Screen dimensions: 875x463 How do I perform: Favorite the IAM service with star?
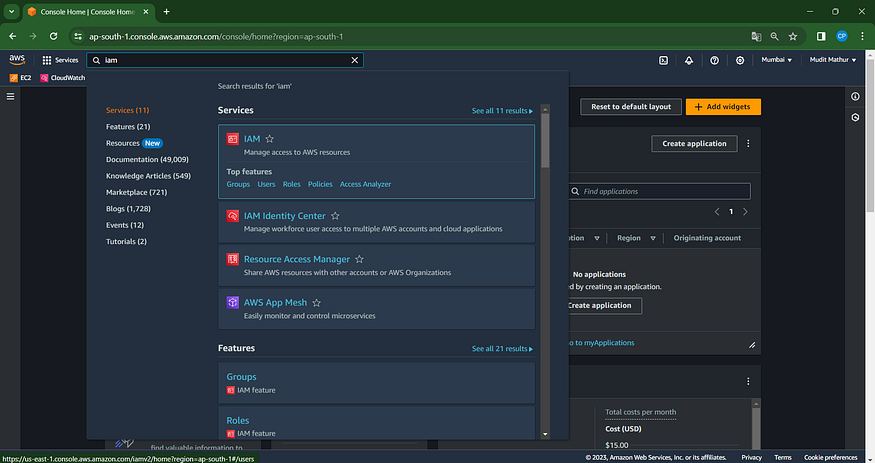(x=270, y=139)
